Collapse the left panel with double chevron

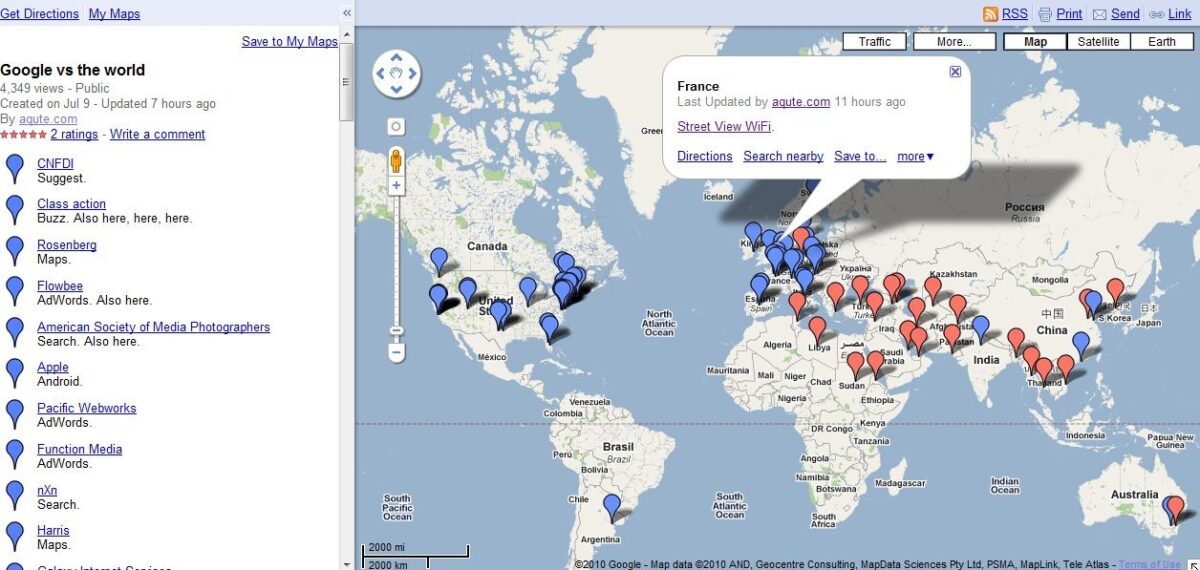point(347,13)
